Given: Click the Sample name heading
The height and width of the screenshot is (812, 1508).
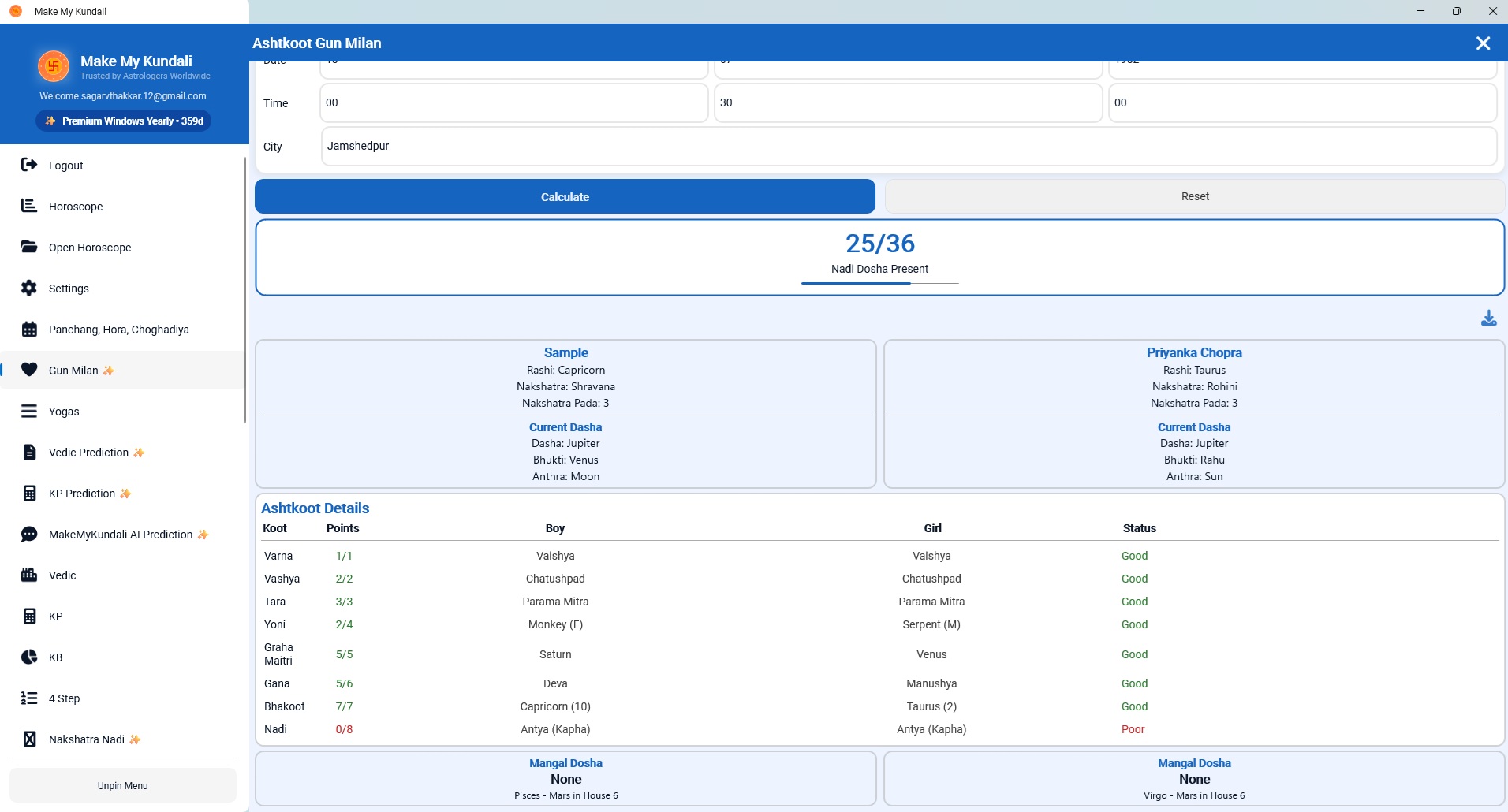Looking at the screenshot, I should click(565, 352).
